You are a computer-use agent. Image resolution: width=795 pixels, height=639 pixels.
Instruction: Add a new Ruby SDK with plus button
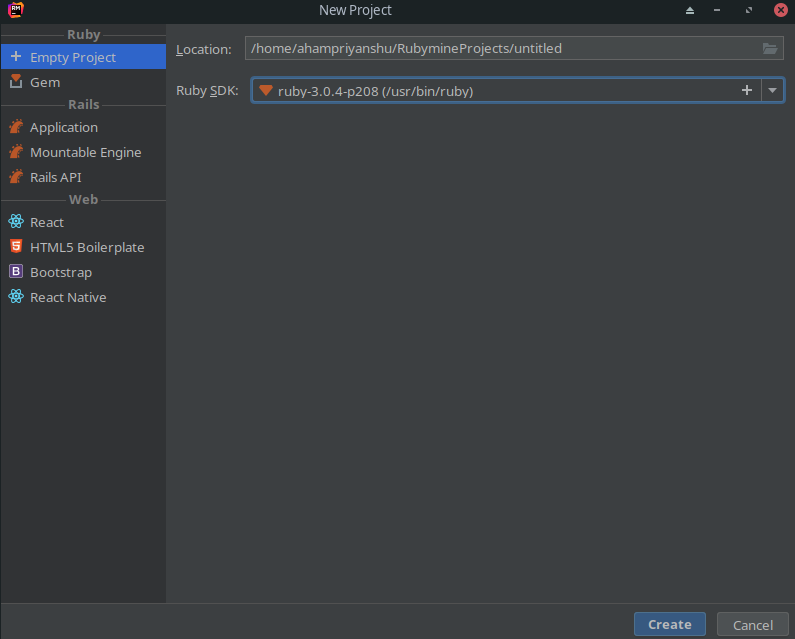746,90
